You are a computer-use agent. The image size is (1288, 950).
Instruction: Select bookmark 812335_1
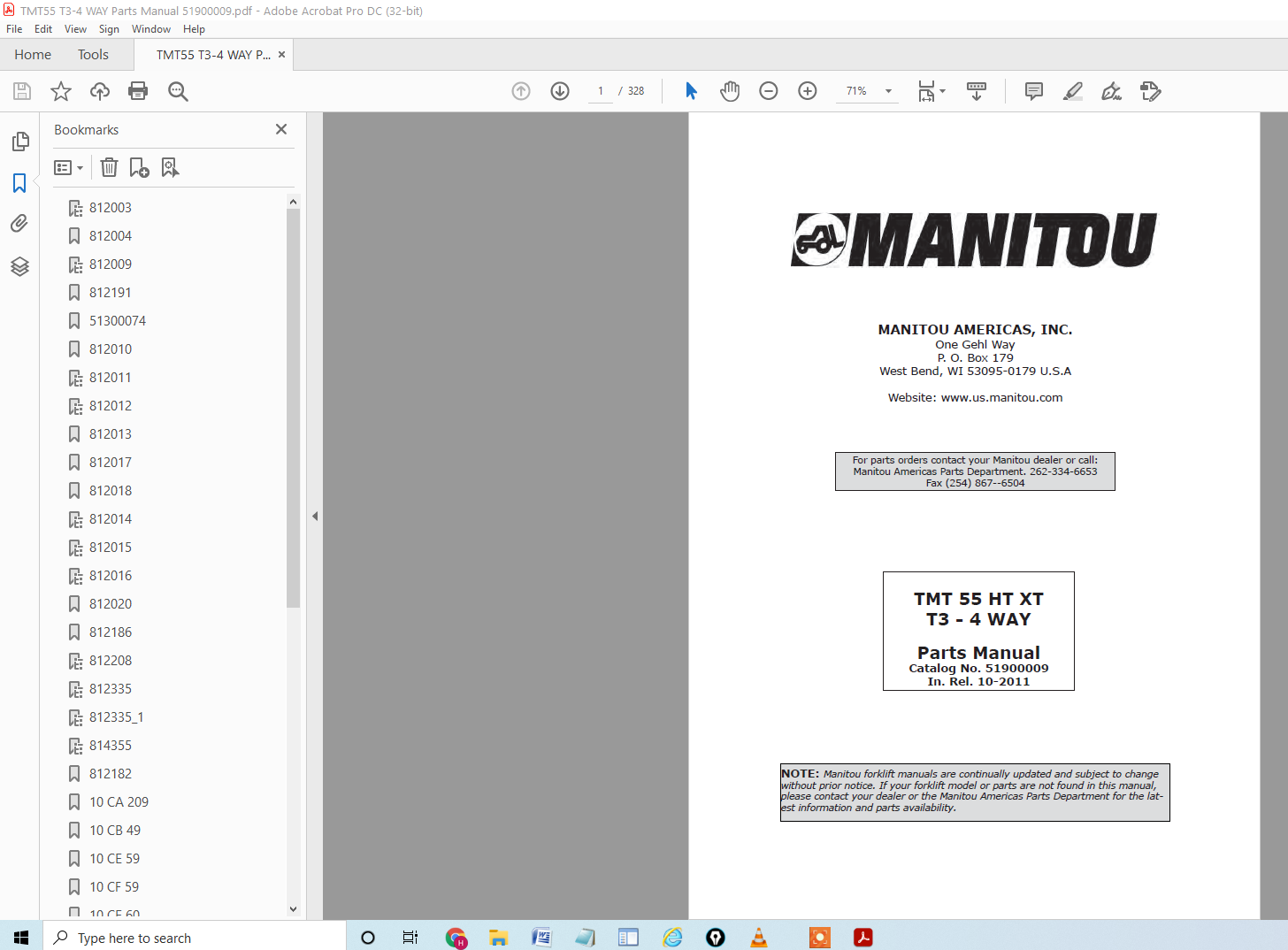[116, 717]
